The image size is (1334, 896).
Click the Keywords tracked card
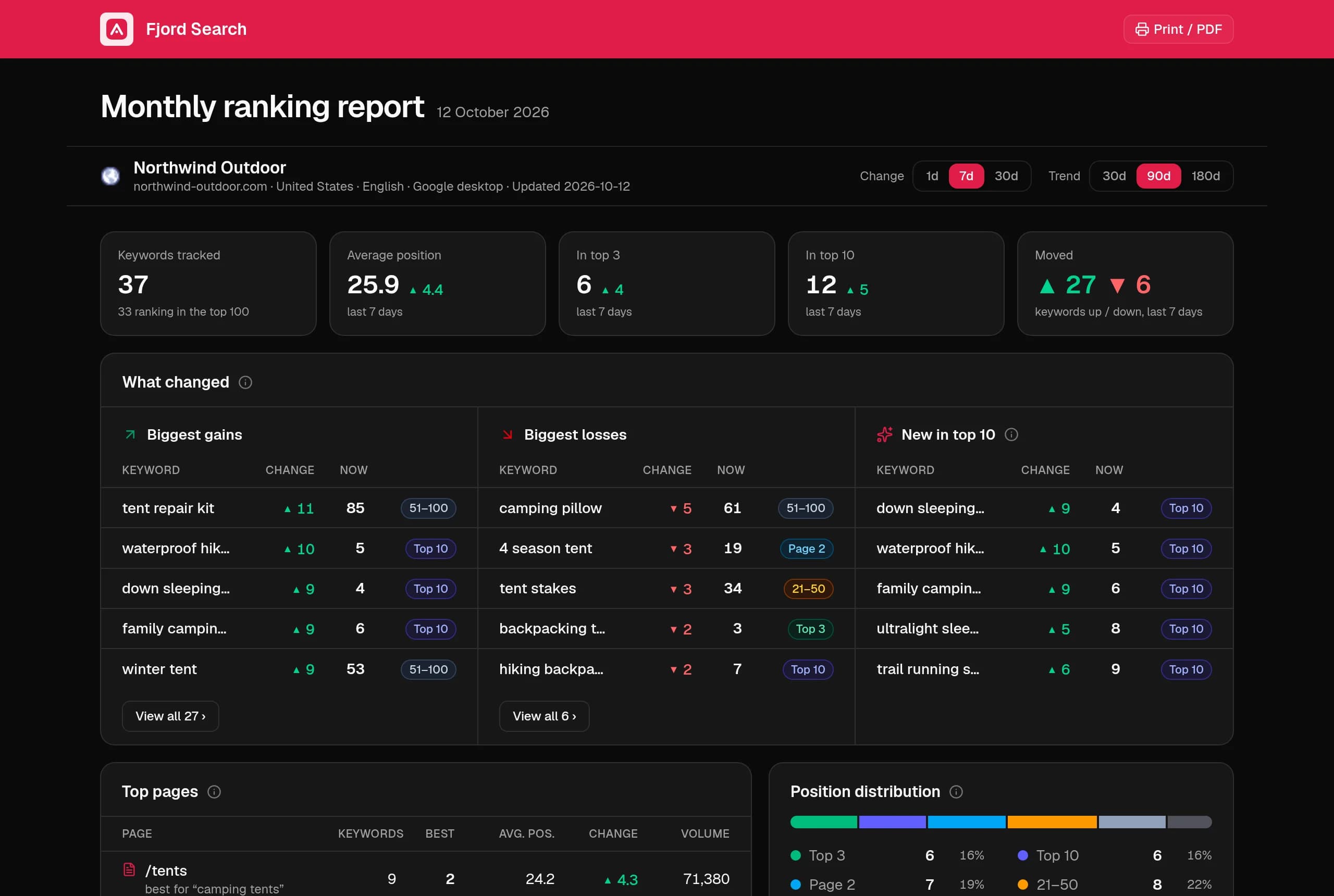[x=208, y=283]
